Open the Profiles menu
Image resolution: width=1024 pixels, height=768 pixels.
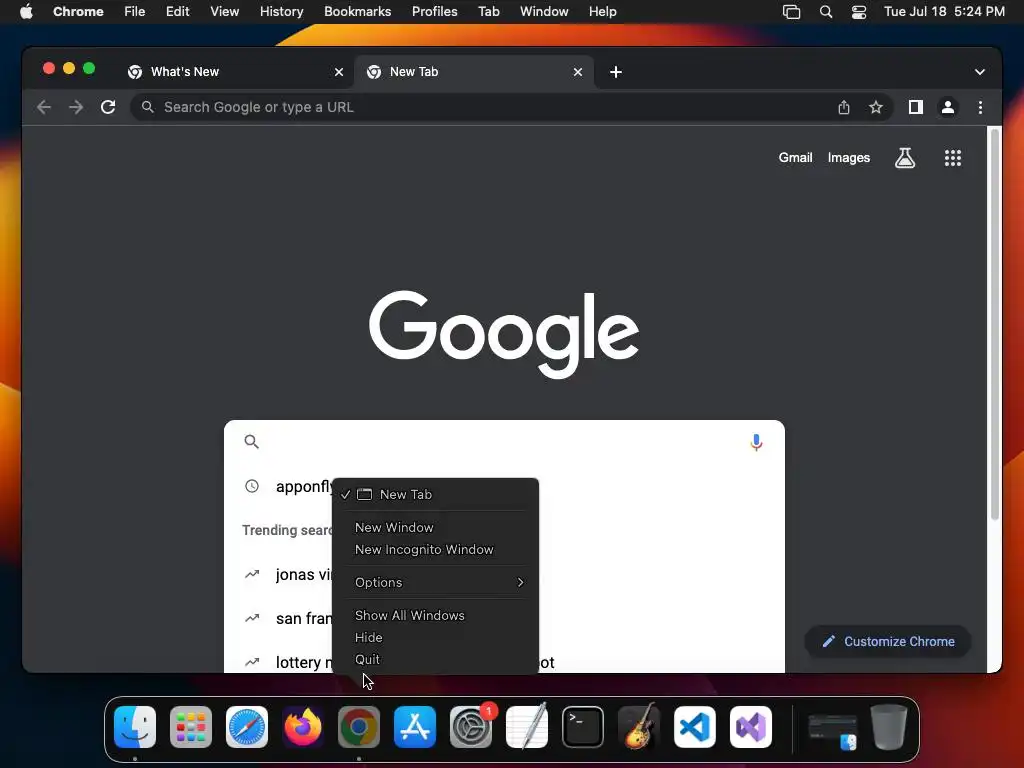tap(434, 12)
